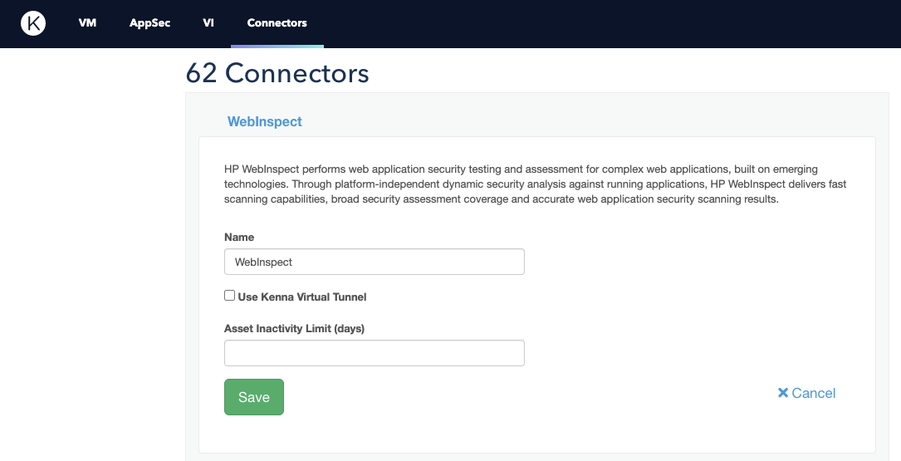Click the WebInspect connector title link

pyautogui.click(x=264, y=121)
